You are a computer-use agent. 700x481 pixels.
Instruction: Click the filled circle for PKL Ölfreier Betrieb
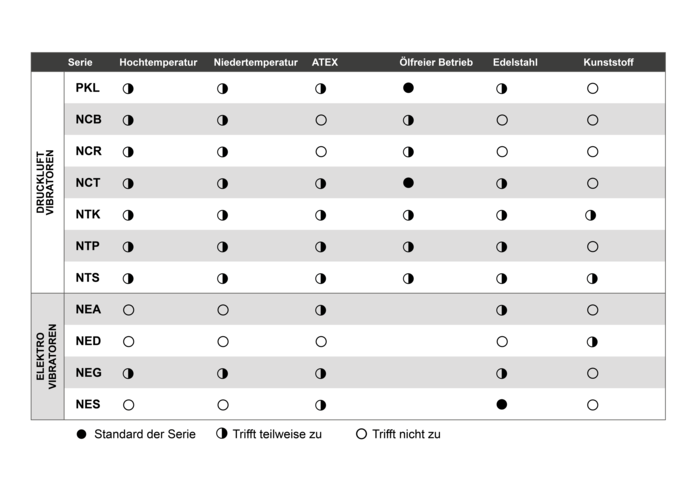pyautogui.click(x=408, y=88)
